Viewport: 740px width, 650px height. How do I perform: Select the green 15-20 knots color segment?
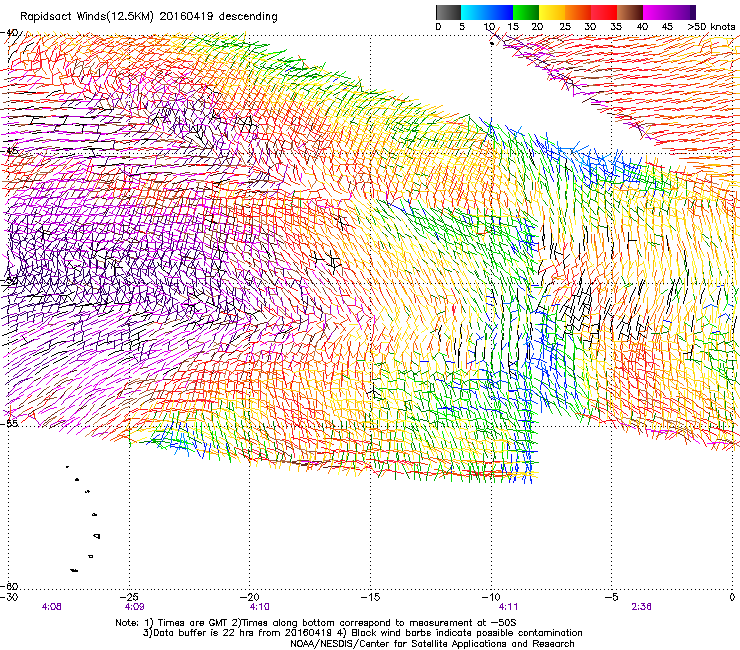[526, 12]
